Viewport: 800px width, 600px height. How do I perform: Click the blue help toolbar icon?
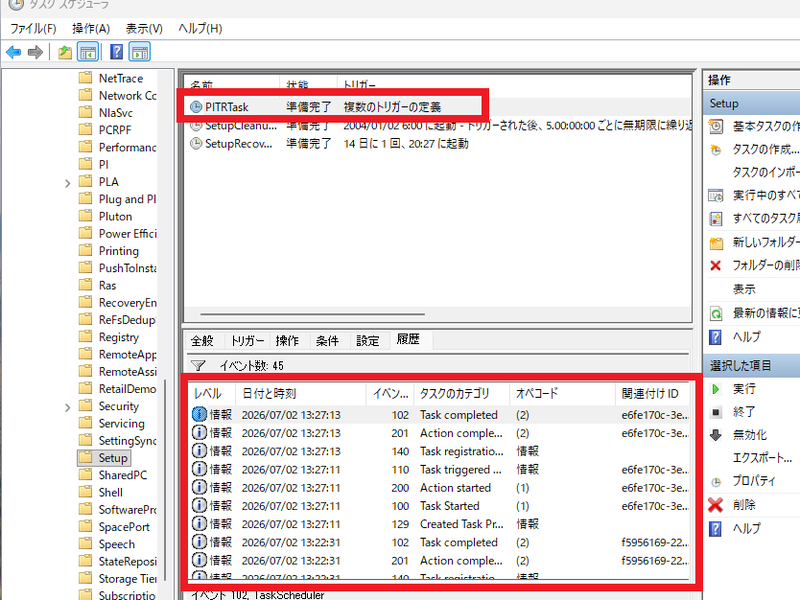tap(116, 52)
